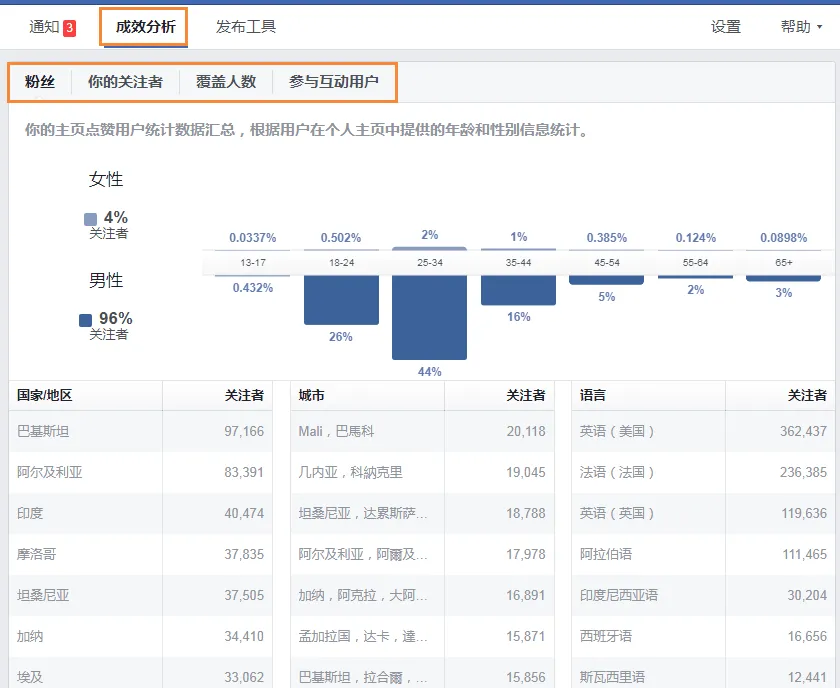This screenshot has width=840, height=688.
Task: Click the light blue 女性 legend swatch
Action: [x=91, y=219]
